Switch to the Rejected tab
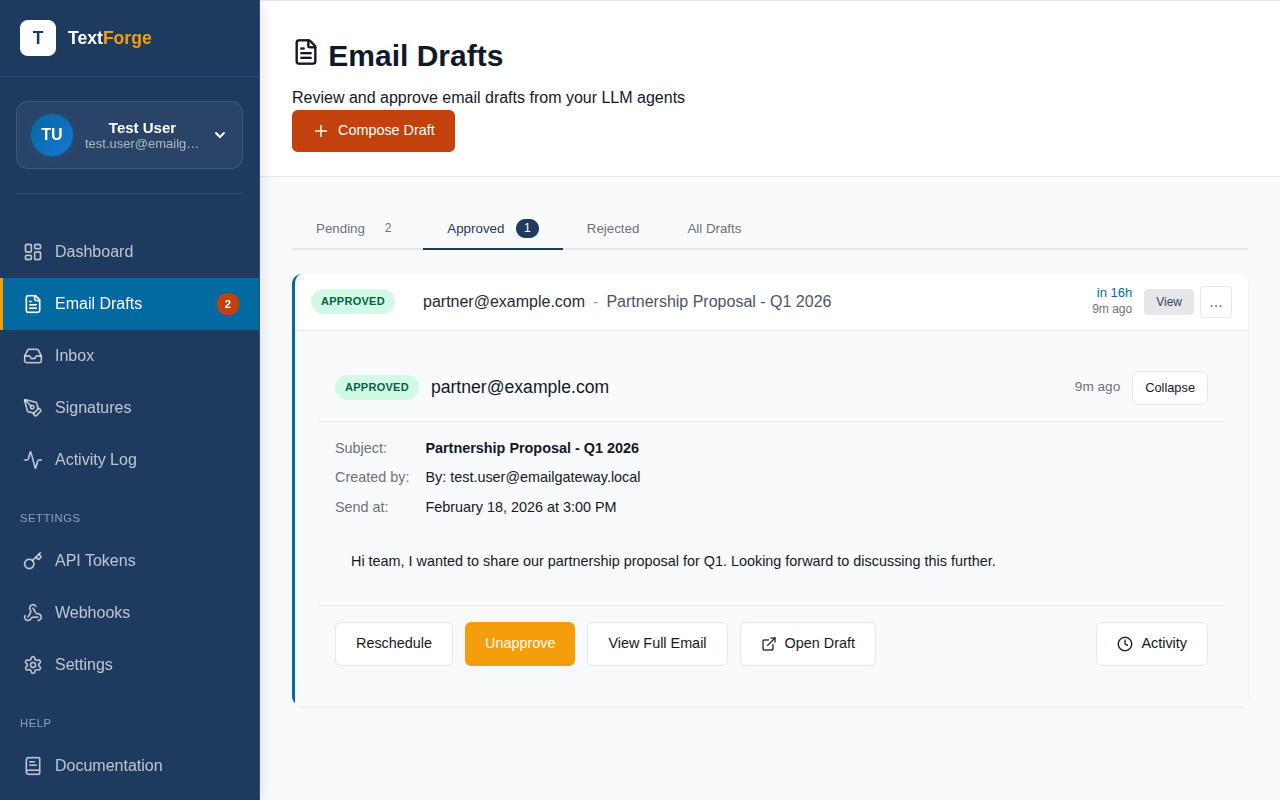The height and width of the screenshot is (800, 1280). [613, 229]
